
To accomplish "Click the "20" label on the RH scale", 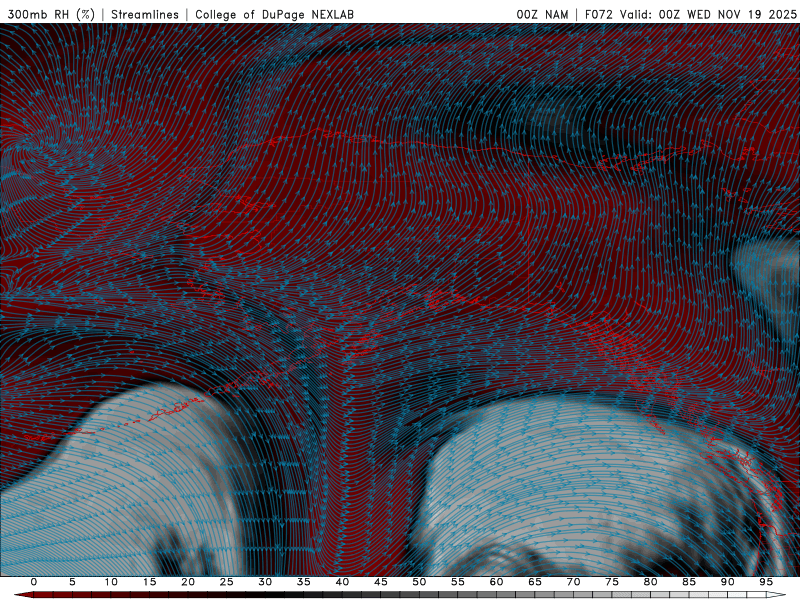I will 188,582.
